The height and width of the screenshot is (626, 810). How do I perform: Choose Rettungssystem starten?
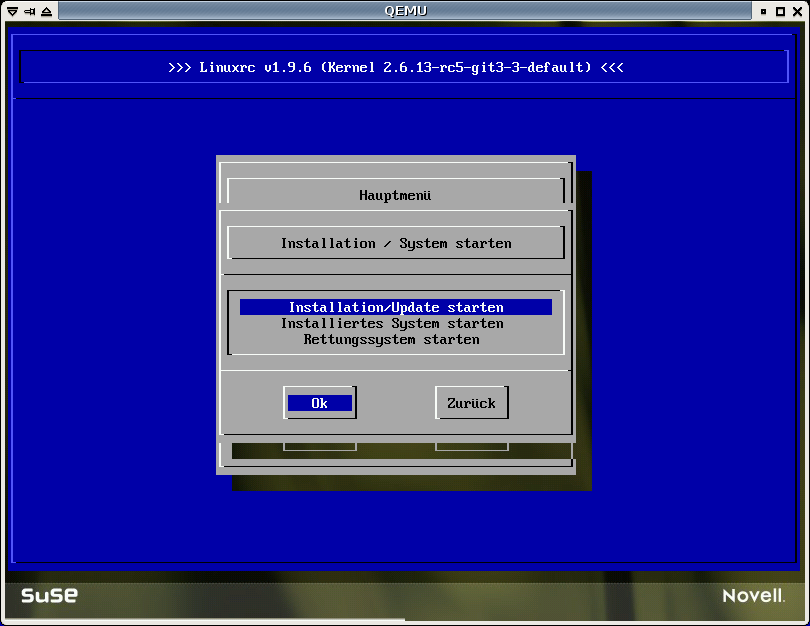click(392, 339)
